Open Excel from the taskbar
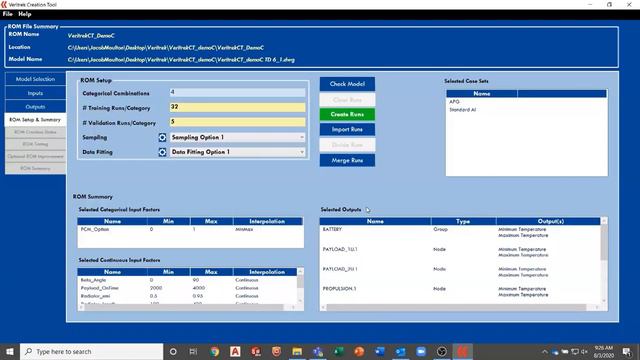This screenshot has width=640, height=360. [338, 351]
